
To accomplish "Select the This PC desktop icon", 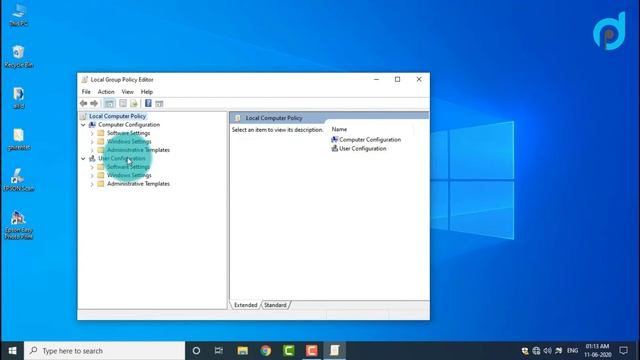I will [18, 16].
